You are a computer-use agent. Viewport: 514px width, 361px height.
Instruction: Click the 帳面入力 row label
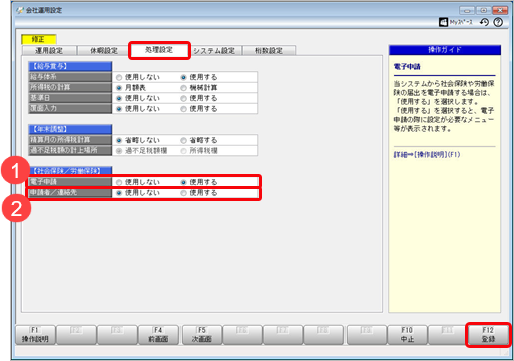pos(70,108)
